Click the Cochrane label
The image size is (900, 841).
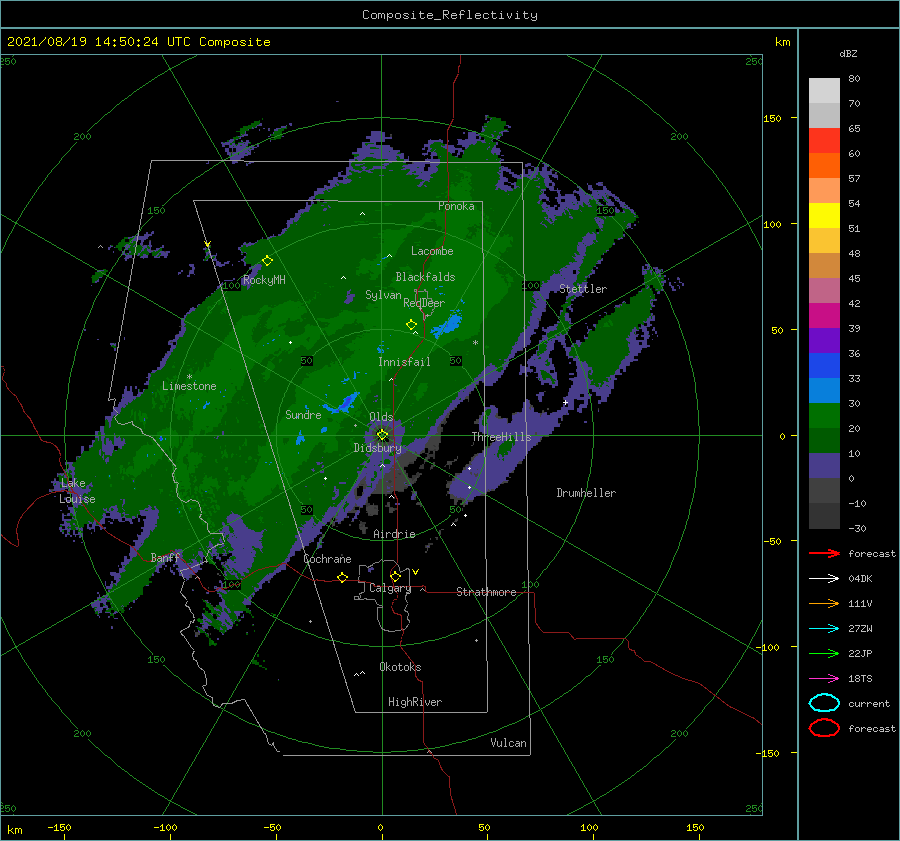tap(327, 559)
